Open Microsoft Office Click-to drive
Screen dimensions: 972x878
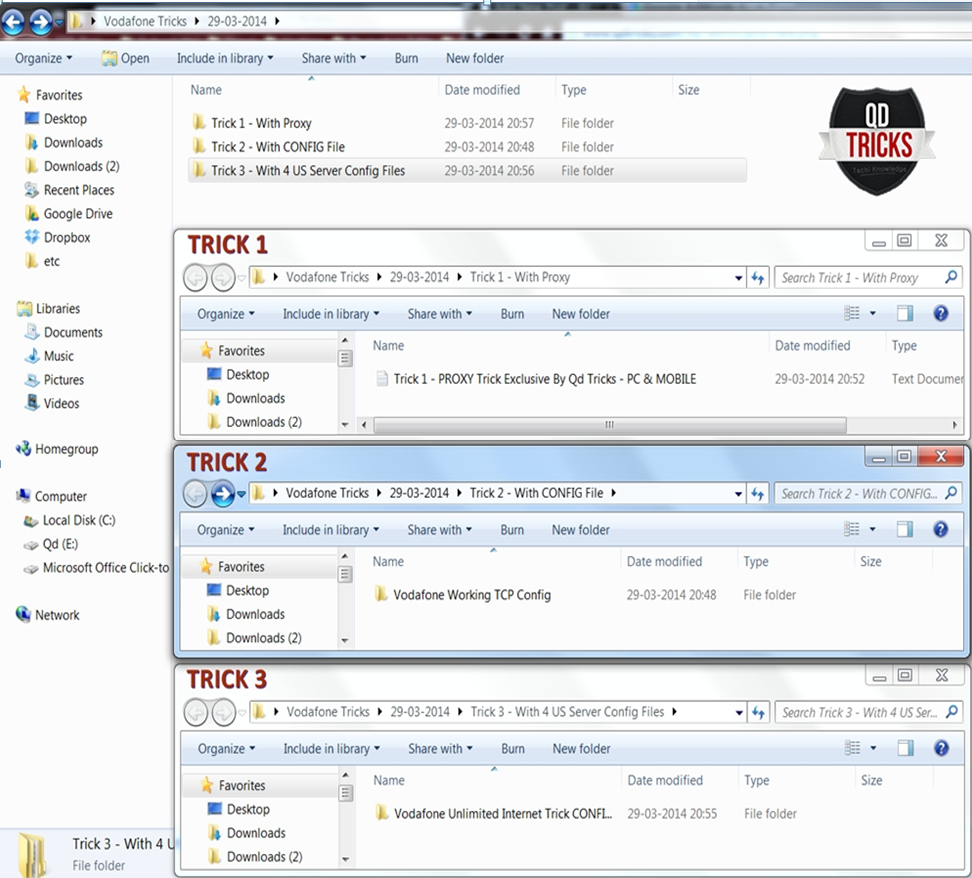point(96,567)
